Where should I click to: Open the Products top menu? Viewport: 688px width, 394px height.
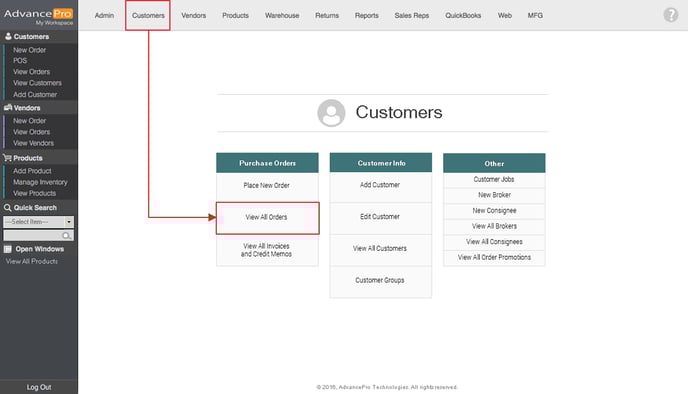(x=235, y=15)
